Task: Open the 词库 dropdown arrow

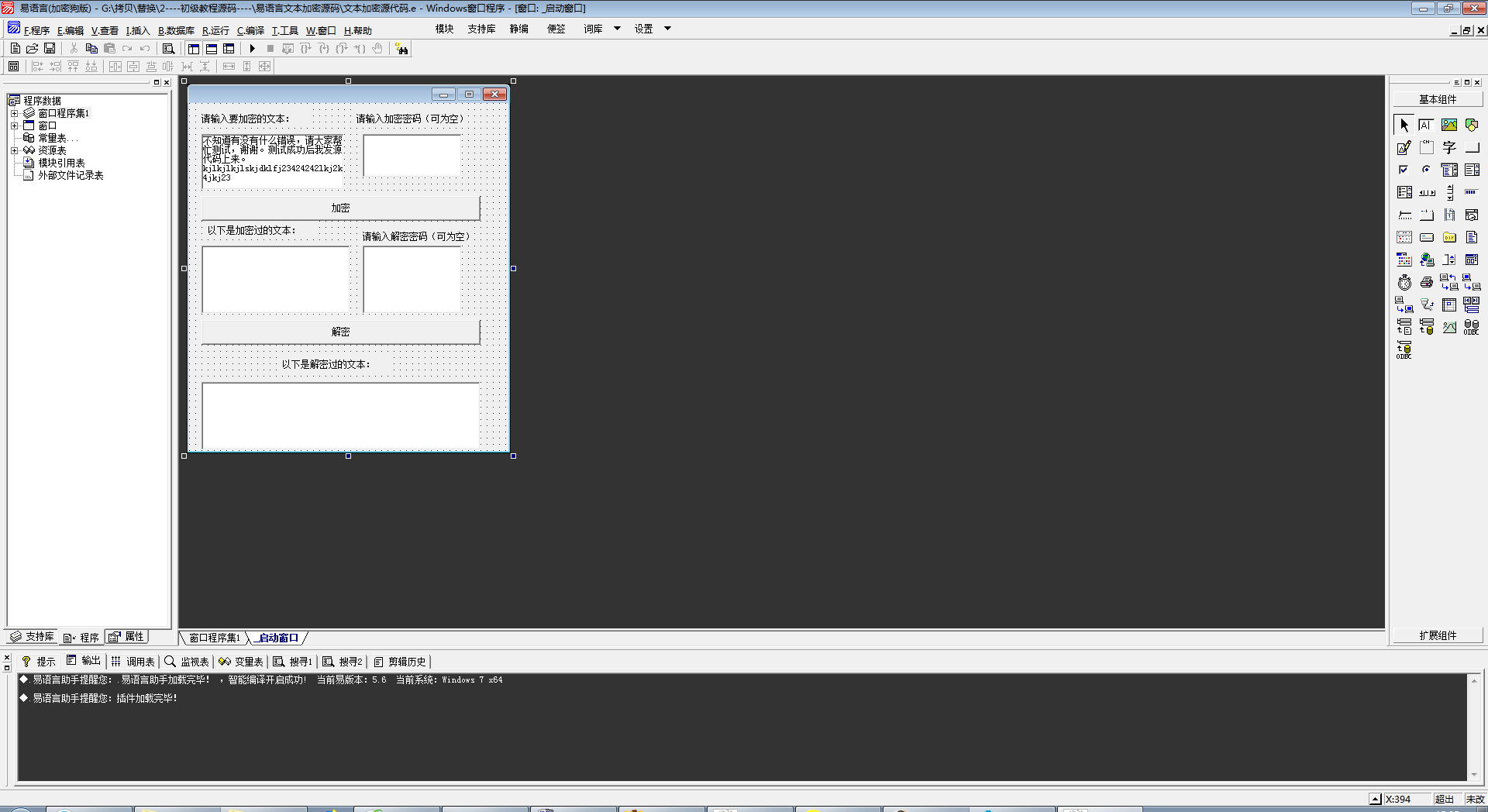Action: tap(618, 29)
